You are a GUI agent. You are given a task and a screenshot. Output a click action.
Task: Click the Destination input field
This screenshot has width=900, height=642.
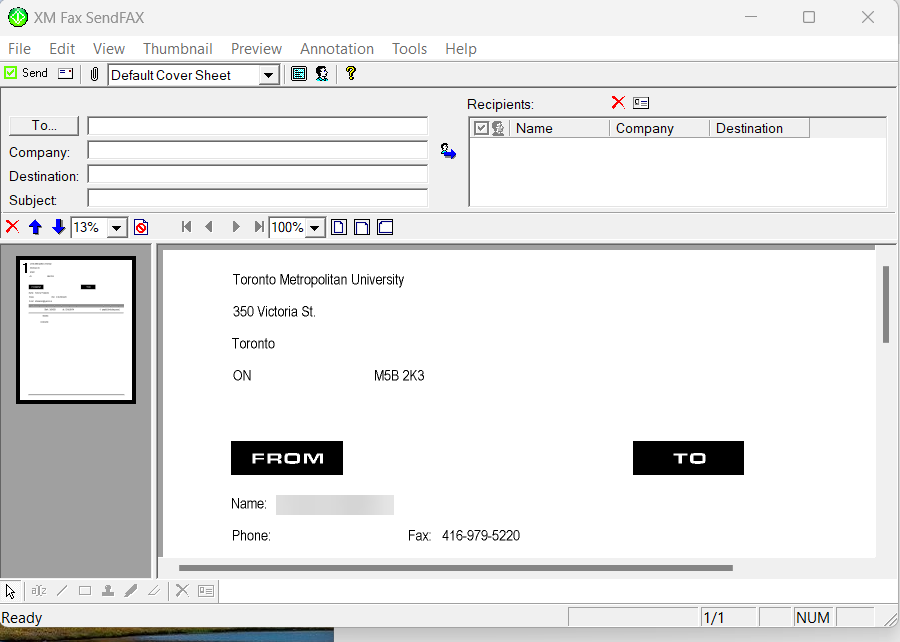coord(258,174)
